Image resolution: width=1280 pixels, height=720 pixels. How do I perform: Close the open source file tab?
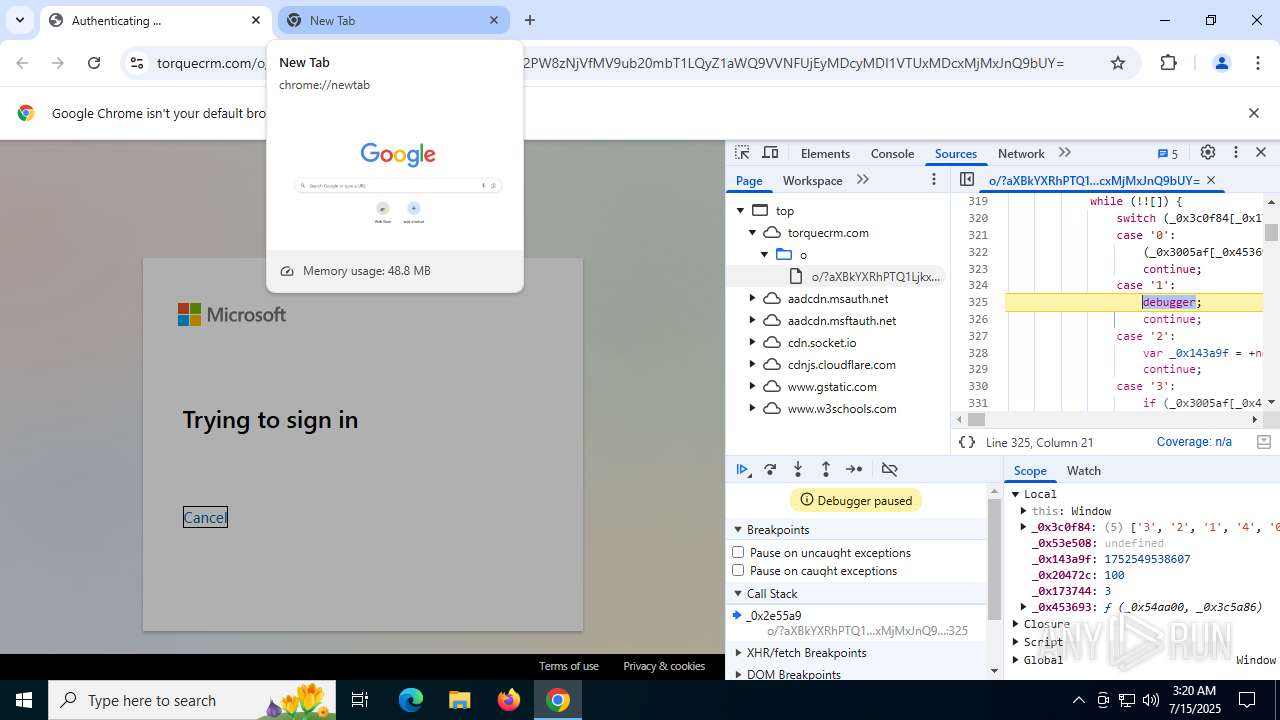[1211, 181]
